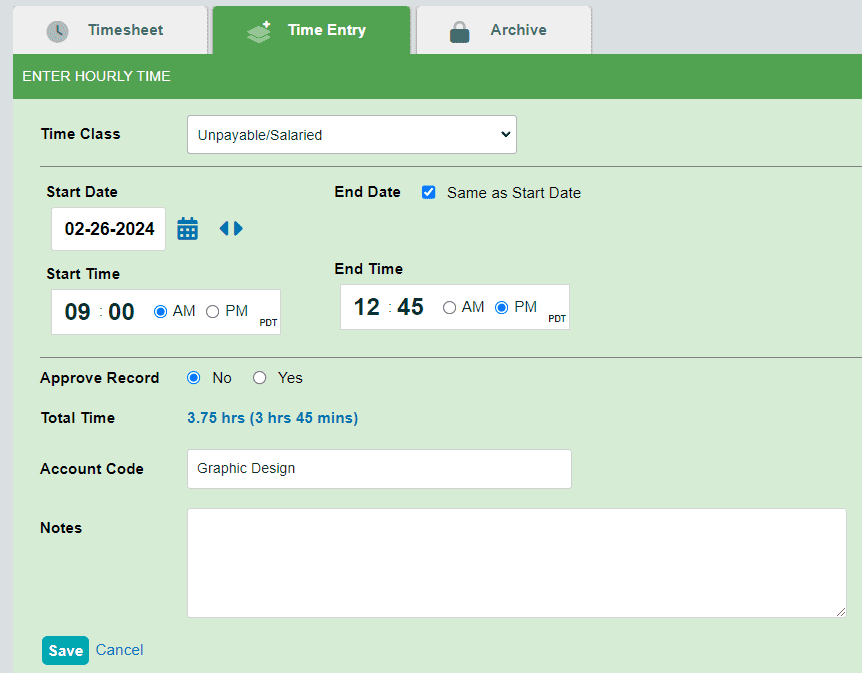Open the calendar date picker
Image resolution: width=862 pixels, height=673 pixels.
(x=187, y=228)
